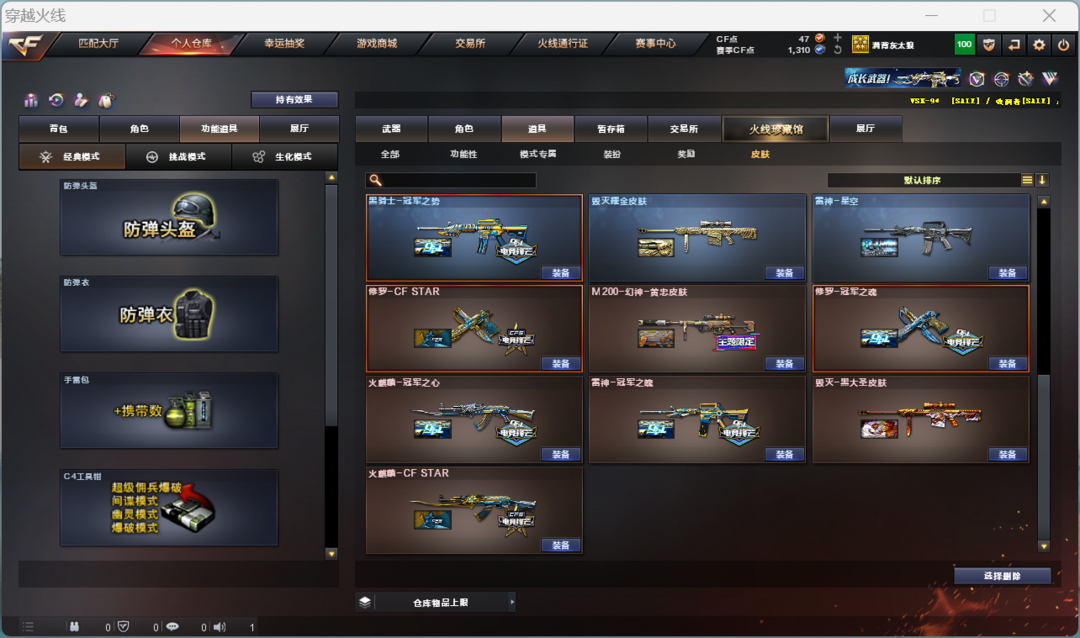
Task: Equip the 毁灭耀金皮肤 skin
Action: point(785,273)
